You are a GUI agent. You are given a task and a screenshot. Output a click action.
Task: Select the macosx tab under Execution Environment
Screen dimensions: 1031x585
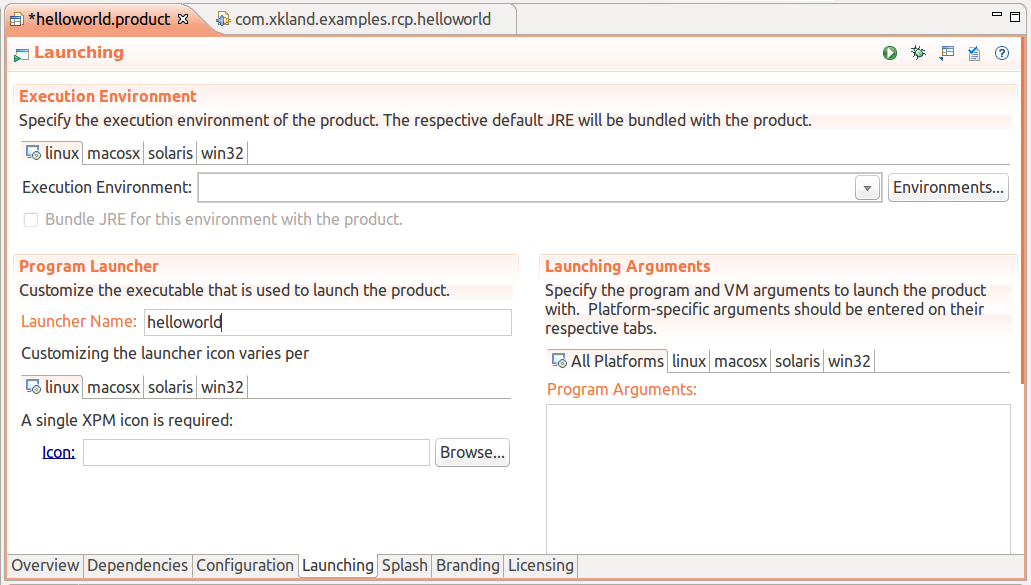(x=113, y=154)
